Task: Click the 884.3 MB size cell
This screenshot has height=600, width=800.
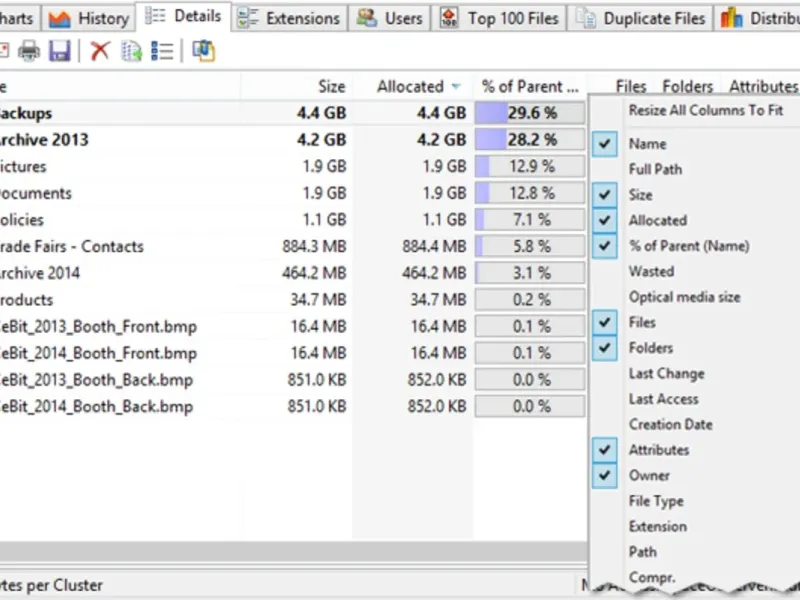Action: (314, 246)
